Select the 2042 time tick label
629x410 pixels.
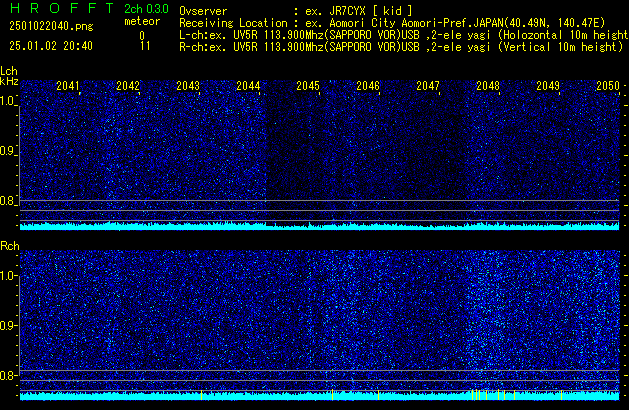tap(128, 86)
